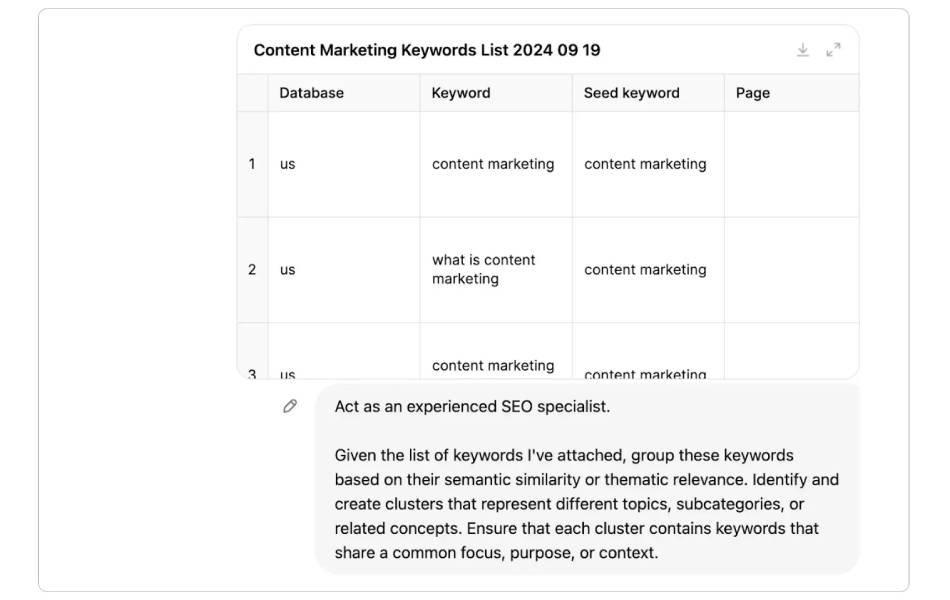Click row number 2 in the table

[252, 269]
